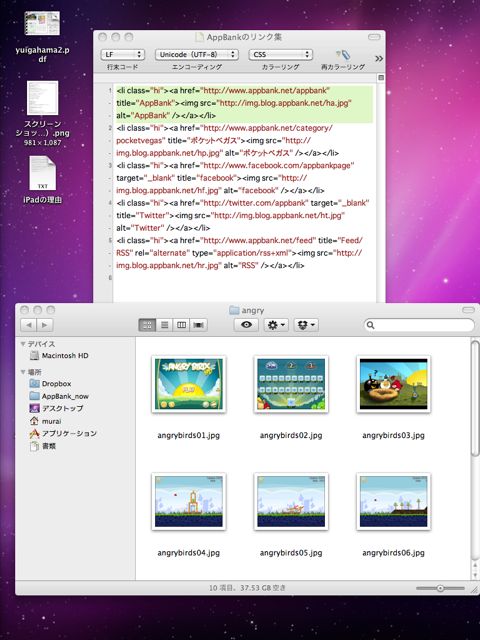Toggle the Finder angry window toolbar pill
480x640 pixels.
470,310
